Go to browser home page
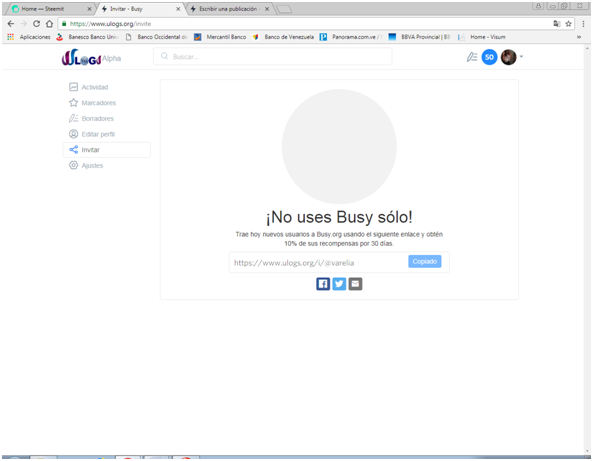 tap(49, 23)
